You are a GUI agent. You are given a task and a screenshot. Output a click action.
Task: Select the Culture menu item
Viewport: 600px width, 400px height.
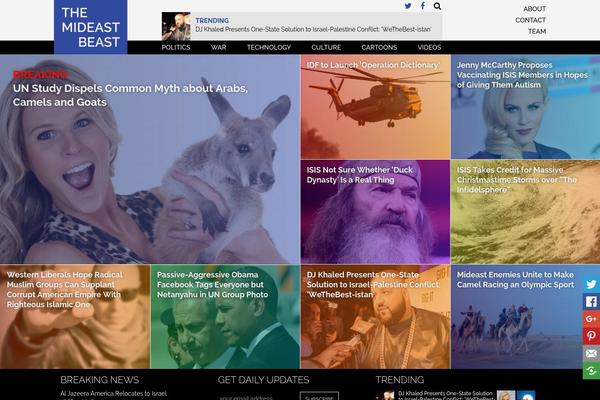pyautogui.click(x=326, y=47)
